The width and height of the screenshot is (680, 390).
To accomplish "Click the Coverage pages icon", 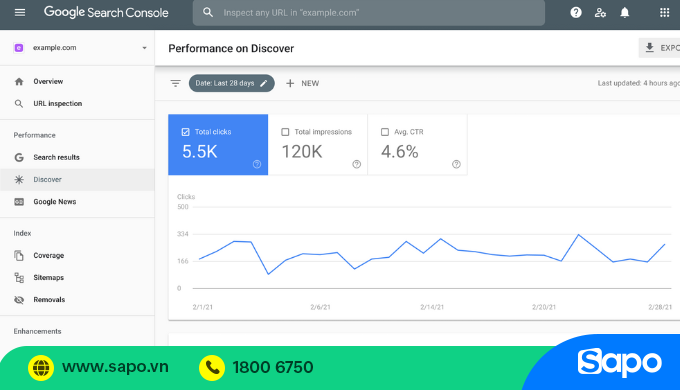I will pos(19,256).
